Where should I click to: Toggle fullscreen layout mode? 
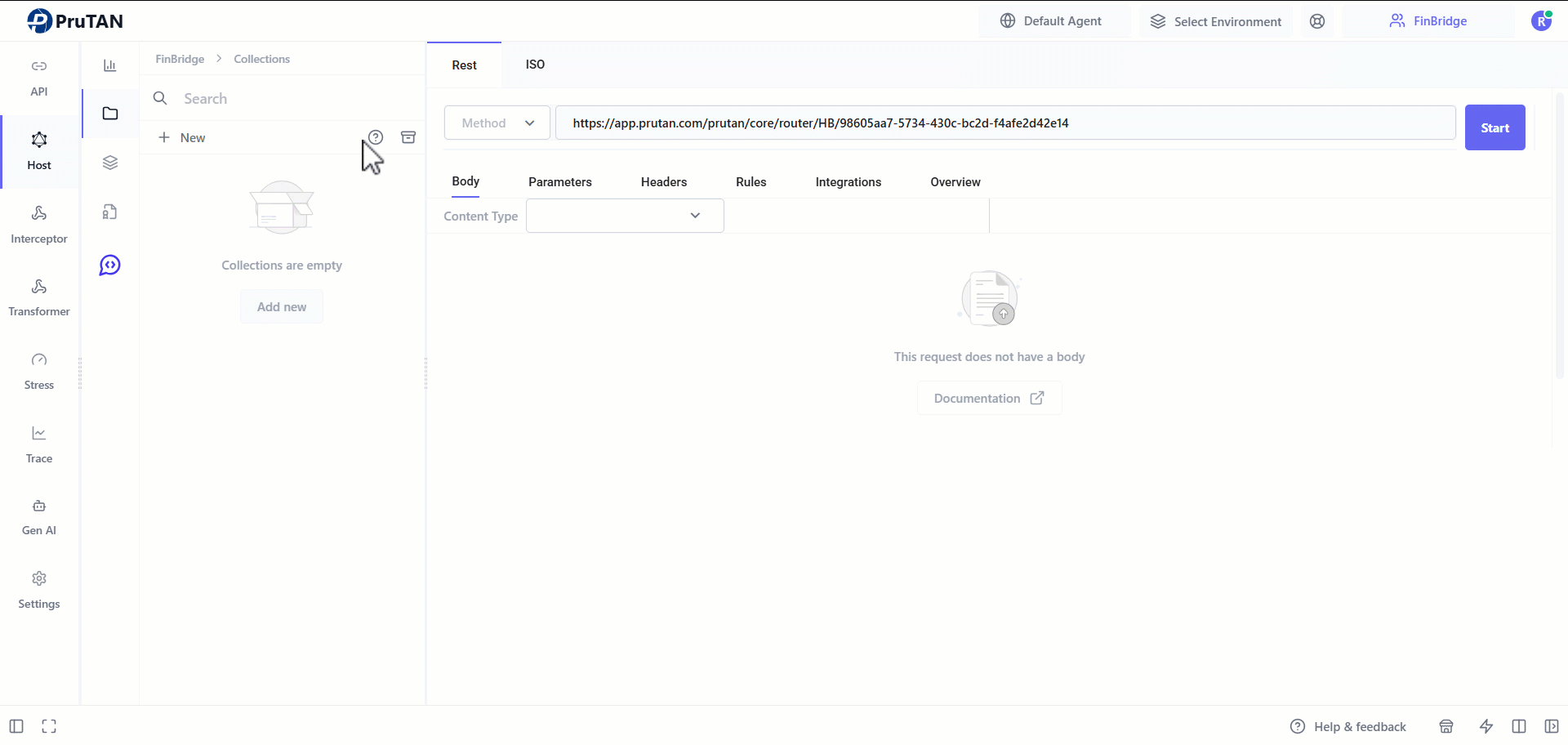pos(49,726)
